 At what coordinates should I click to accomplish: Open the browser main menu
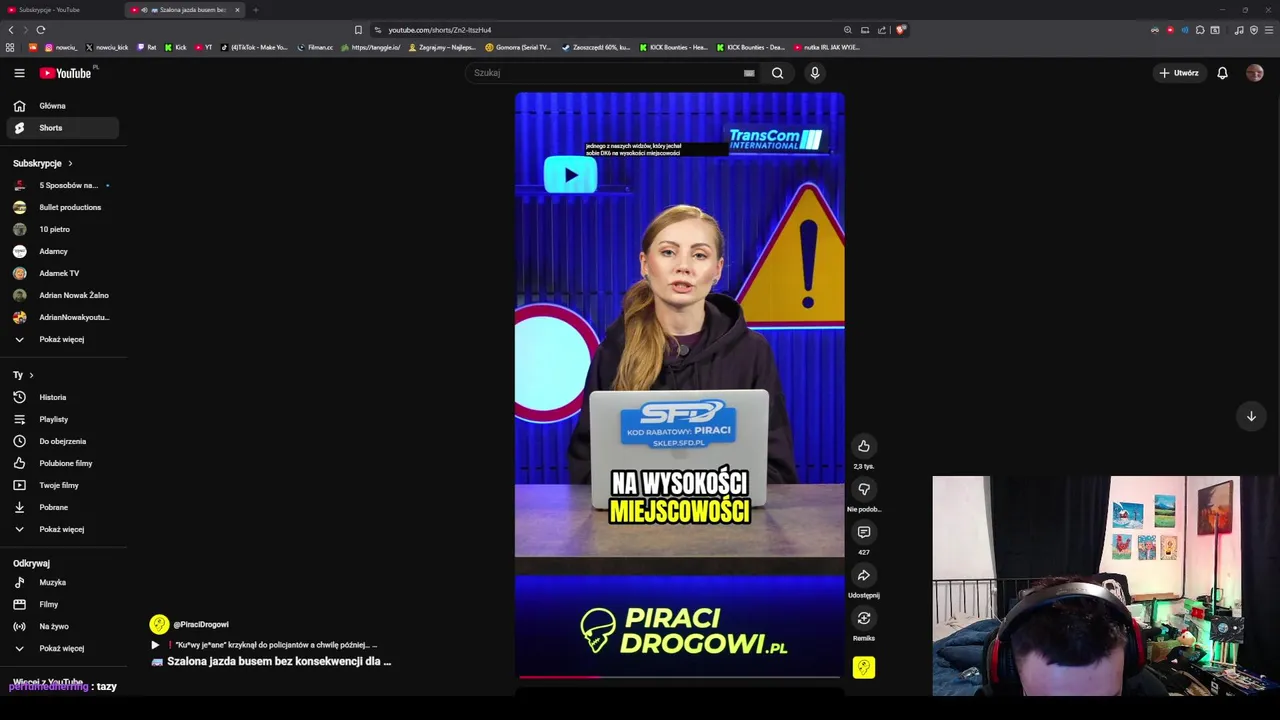pyautogui.click(x=1269, y=30)
